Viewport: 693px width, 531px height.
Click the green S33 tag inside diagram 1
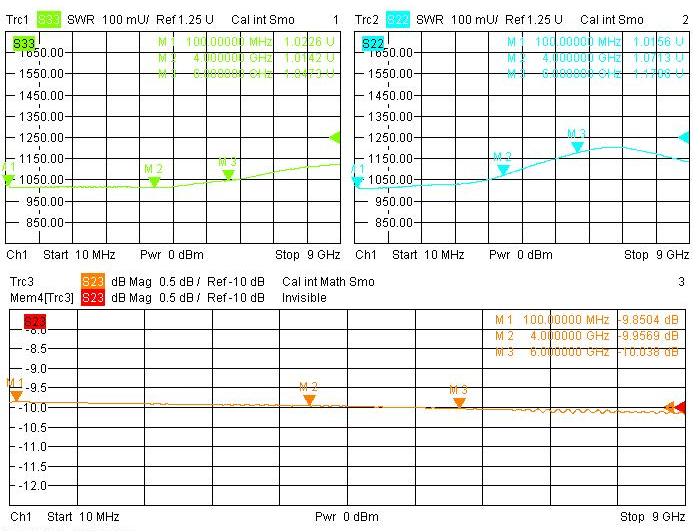click(x=25, y=43)
